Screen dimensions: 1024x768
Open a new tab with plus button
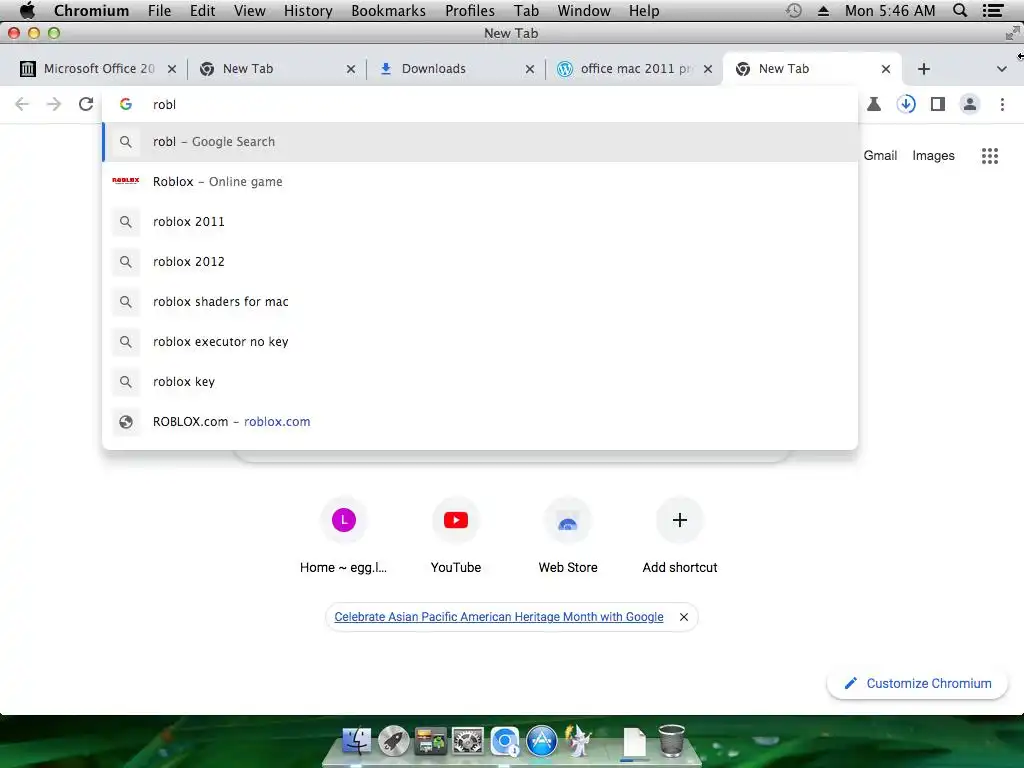coord(923,69)
